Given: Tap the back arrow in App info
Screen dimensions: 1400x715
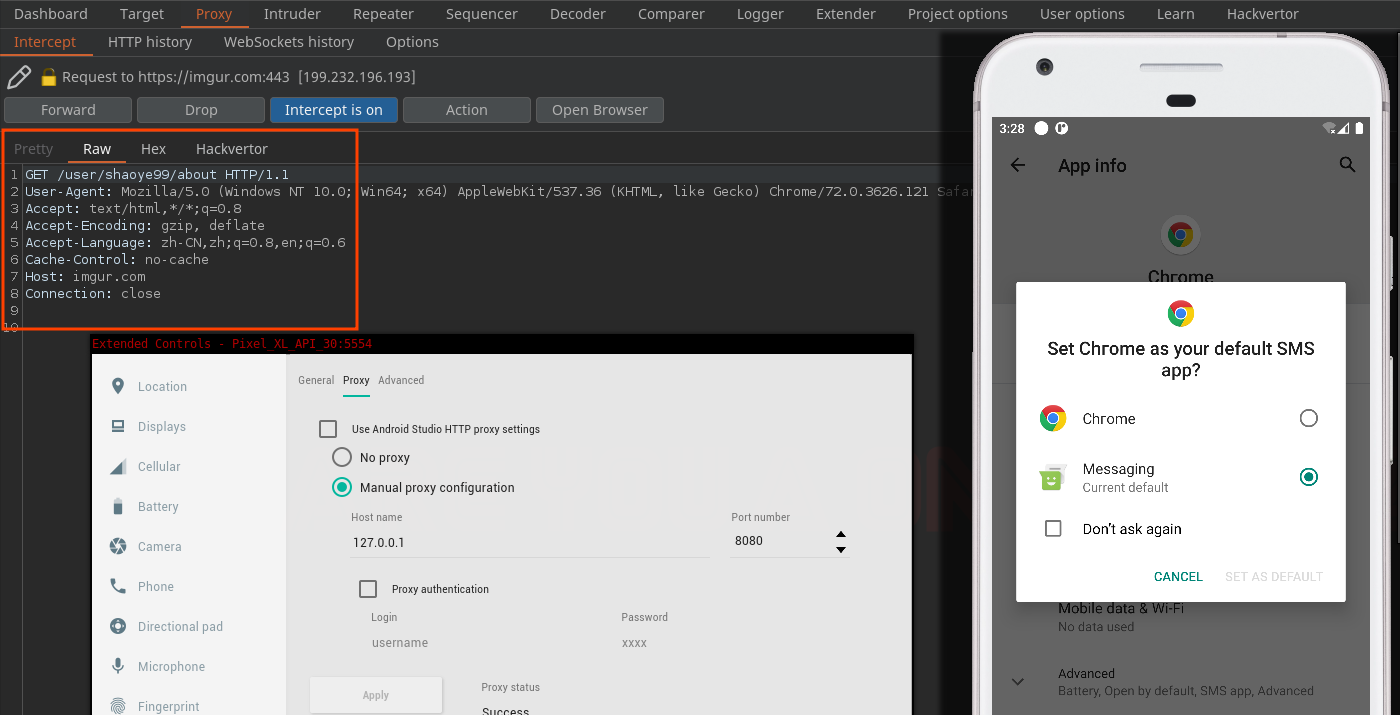Looking at the screenshot, I should [x=1018, y=165].
